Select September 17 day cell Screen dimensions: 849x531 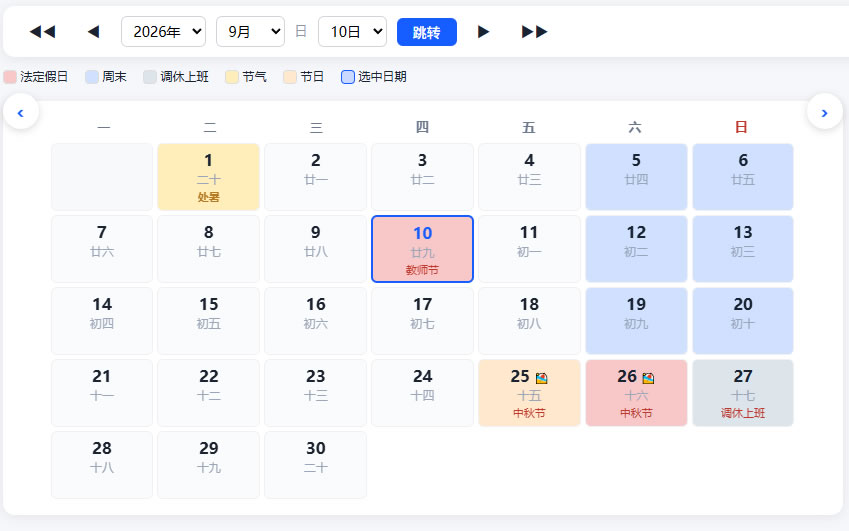[x=422, y=321]
